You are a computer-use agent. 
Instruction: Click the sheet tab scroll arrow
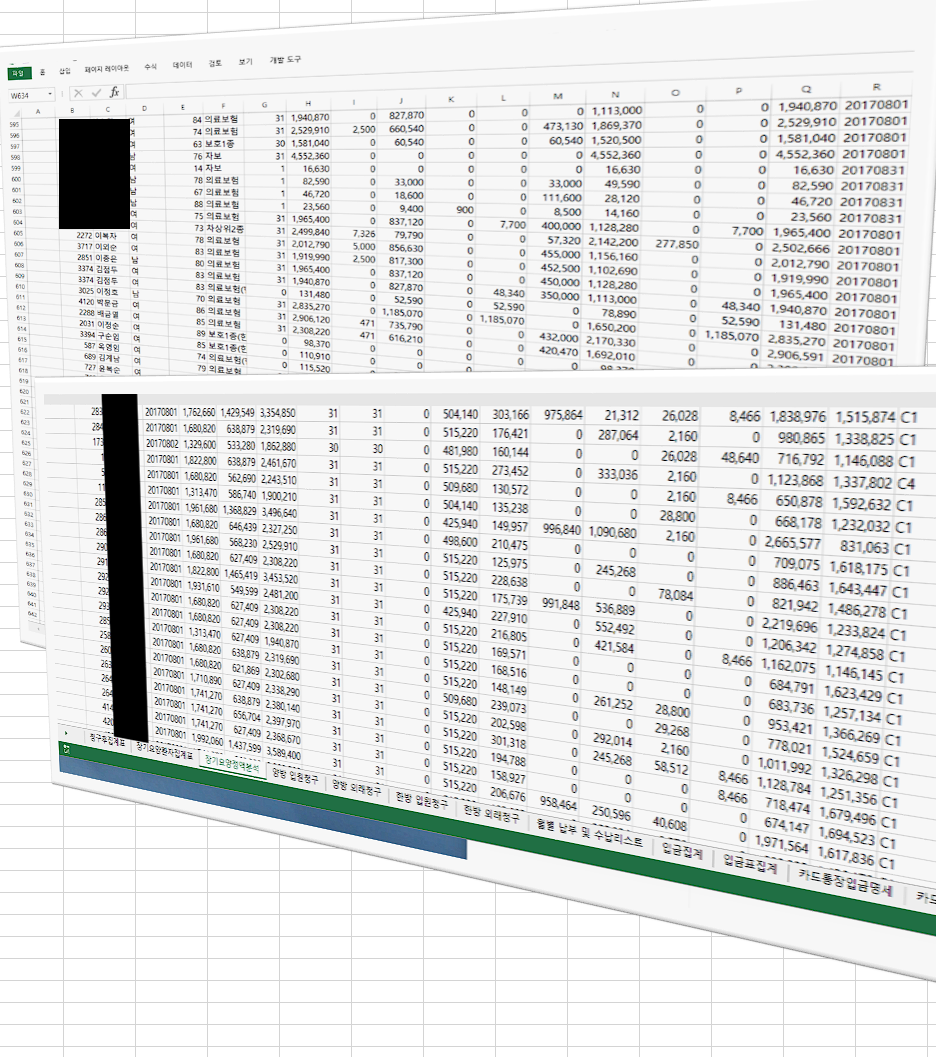pyautogui.click(x=67, y=732)
